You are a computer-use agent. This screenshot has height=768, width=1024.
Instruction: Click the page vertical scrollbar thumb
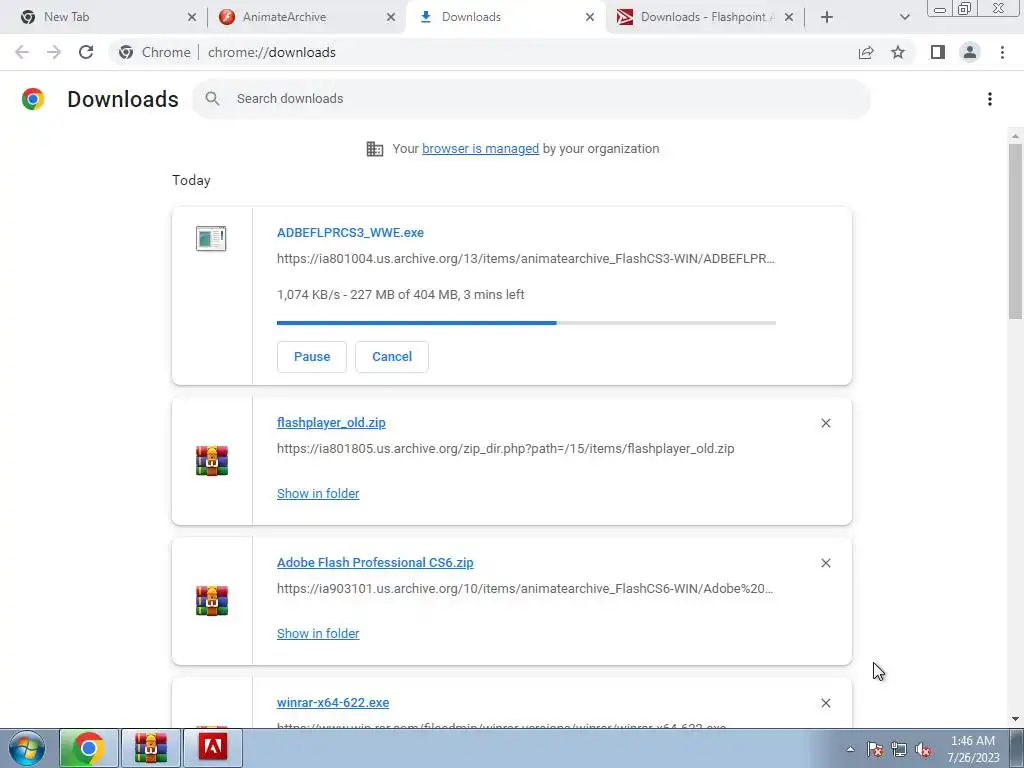click(1015, 231)
